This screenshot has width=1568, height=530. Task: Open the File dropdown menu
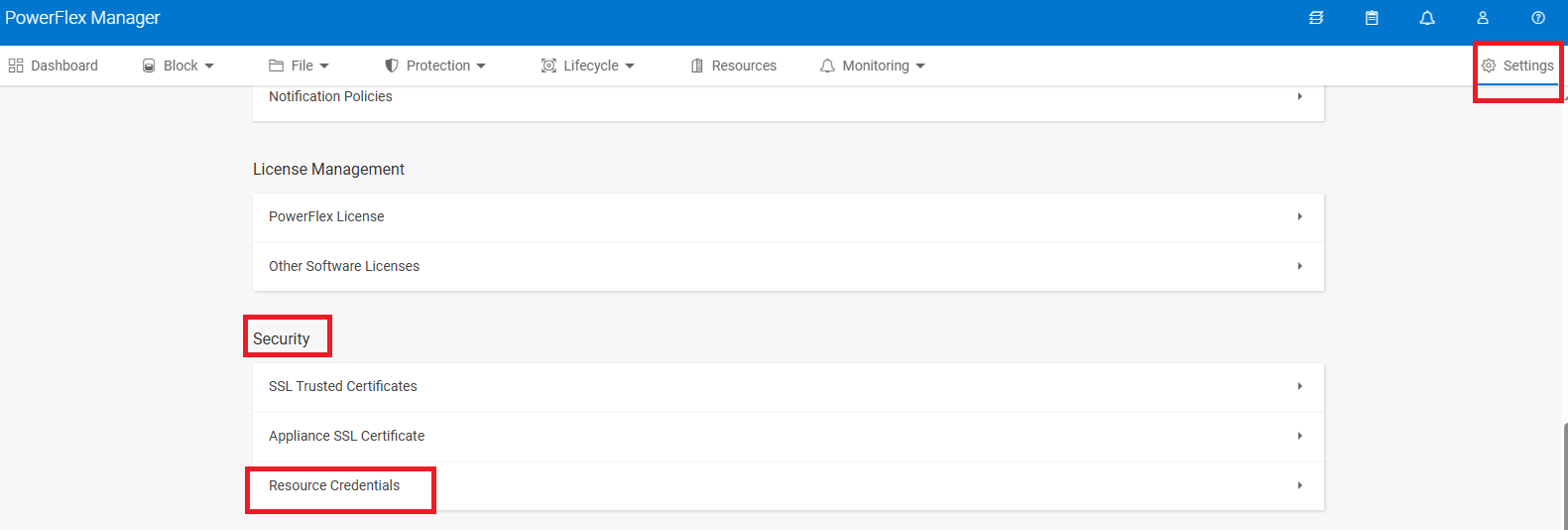pos(300,66)
